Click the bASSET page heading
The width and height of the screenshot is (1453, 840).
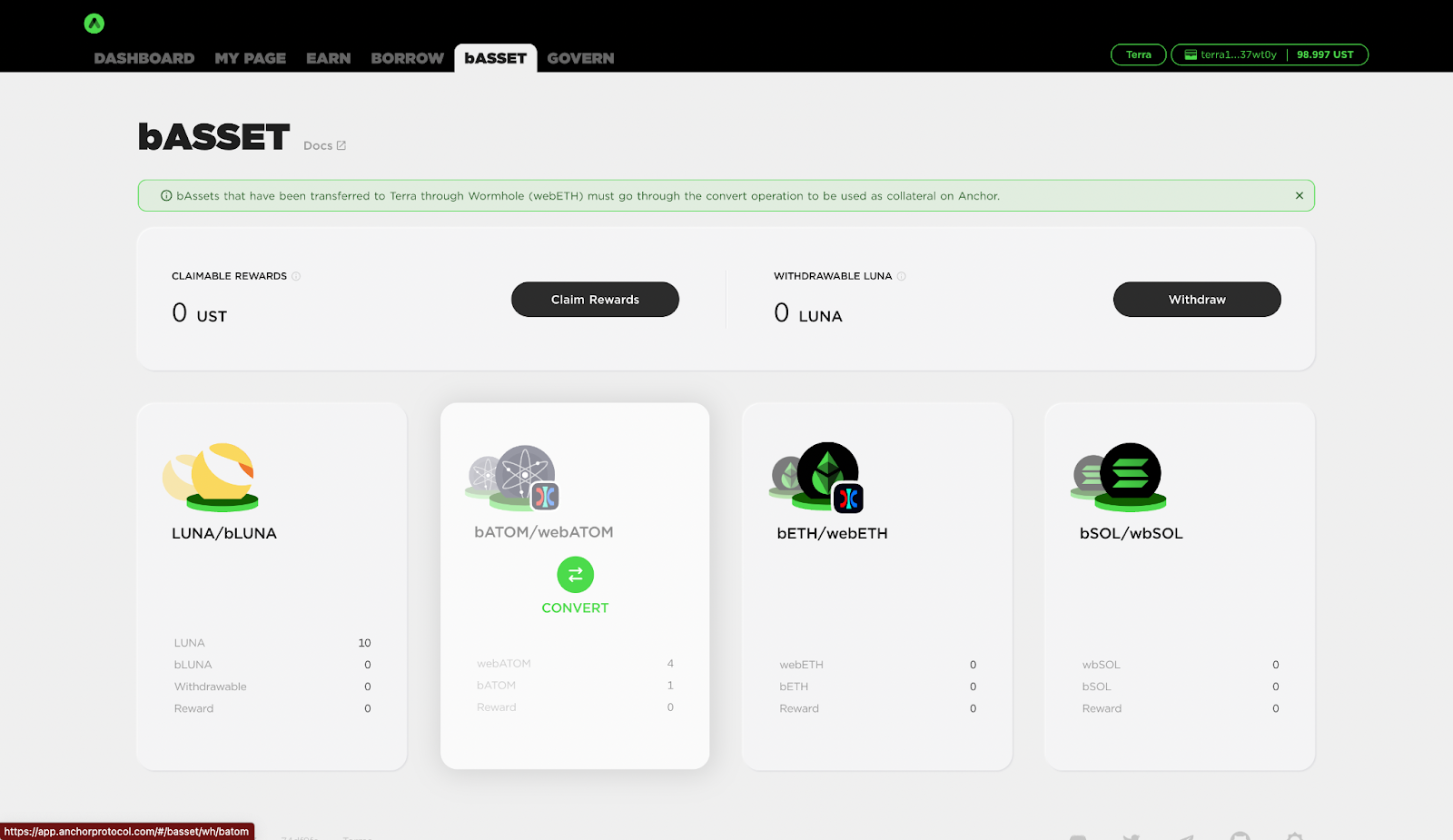click(214, 137)
